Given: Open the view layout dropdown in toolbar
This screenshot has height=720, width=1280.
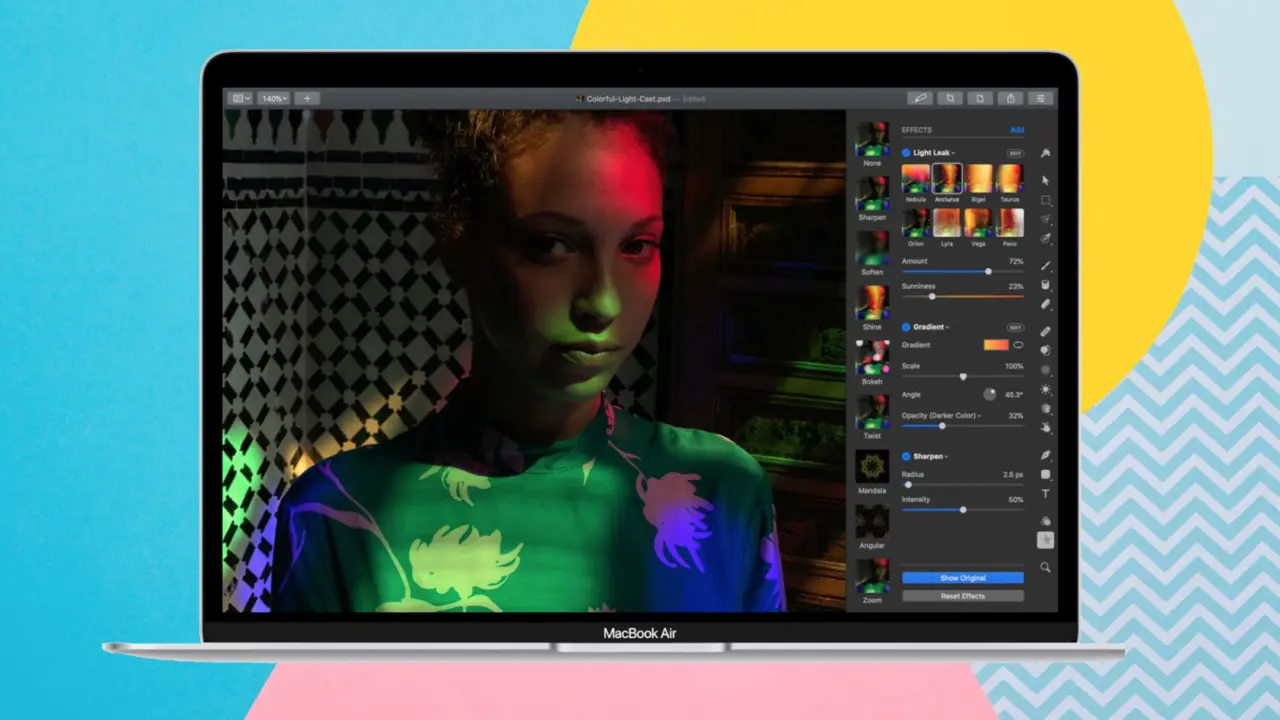Looking at the screenshot, I should pos(240,98).
